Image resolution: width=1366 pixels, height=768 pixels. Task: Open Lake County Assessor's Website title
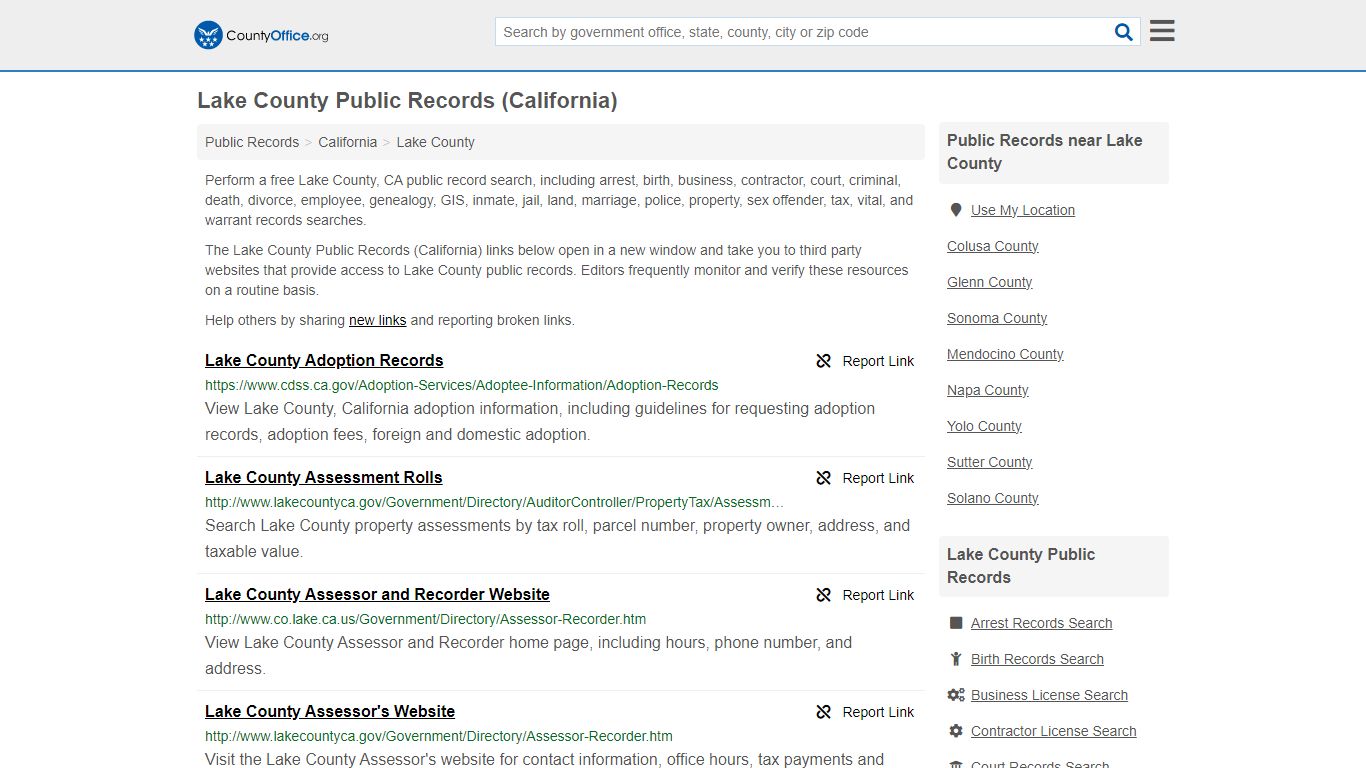(x=330, y=711)
